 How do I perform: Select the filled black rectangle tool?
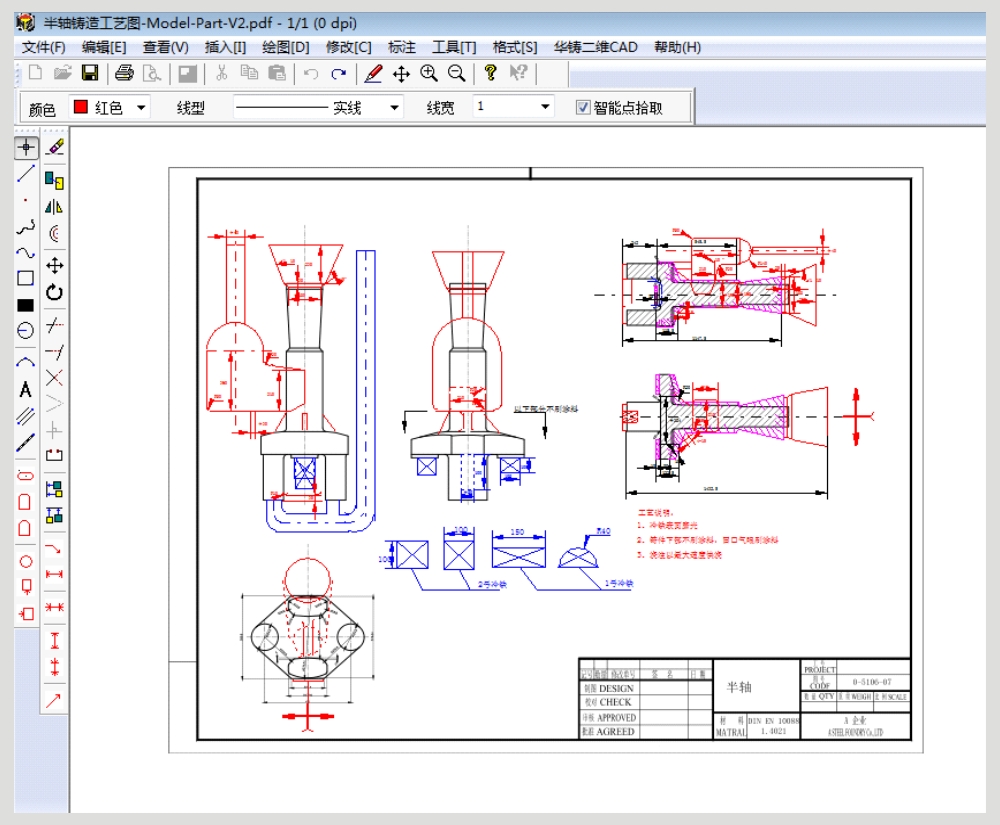[x=26, y=305]
